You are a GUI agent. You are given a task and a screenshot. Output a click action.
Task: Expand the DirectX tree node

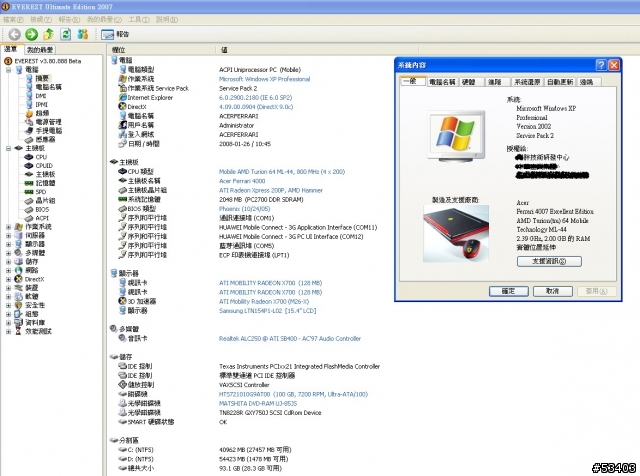[8, 279]
